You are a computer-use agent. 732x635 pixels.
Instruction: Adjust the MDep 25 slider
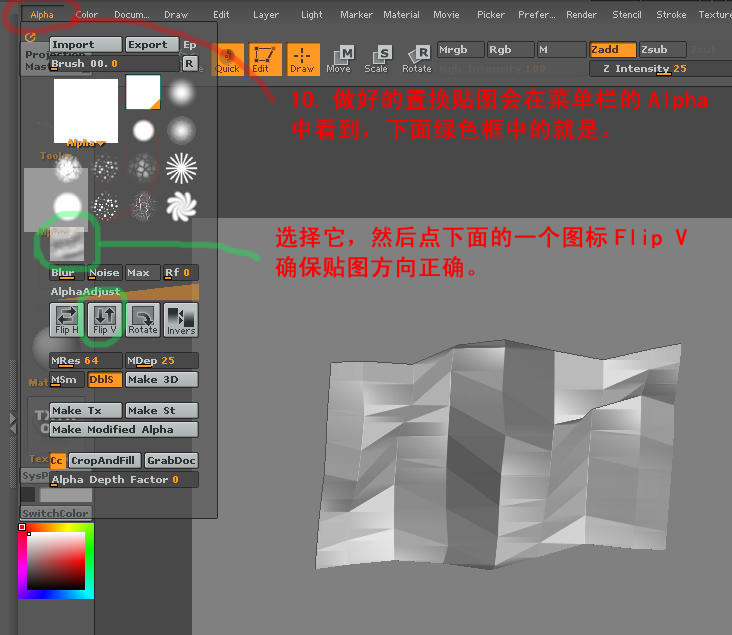pos(162,361)
